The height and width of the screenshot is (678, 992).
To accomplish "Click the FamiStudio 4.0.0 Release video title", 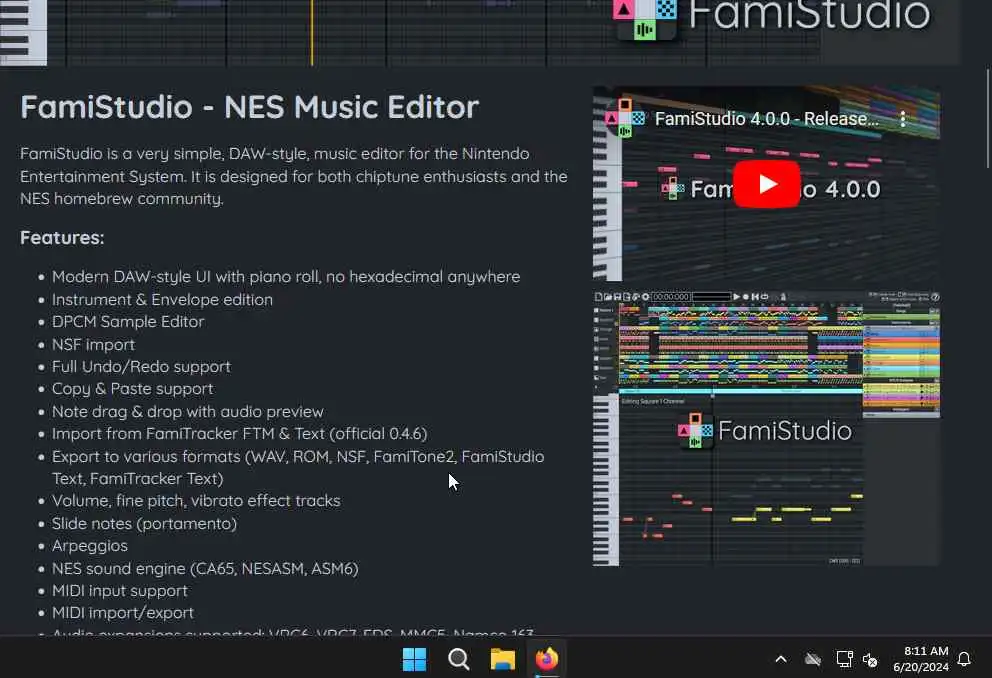I will pos(767,119).
